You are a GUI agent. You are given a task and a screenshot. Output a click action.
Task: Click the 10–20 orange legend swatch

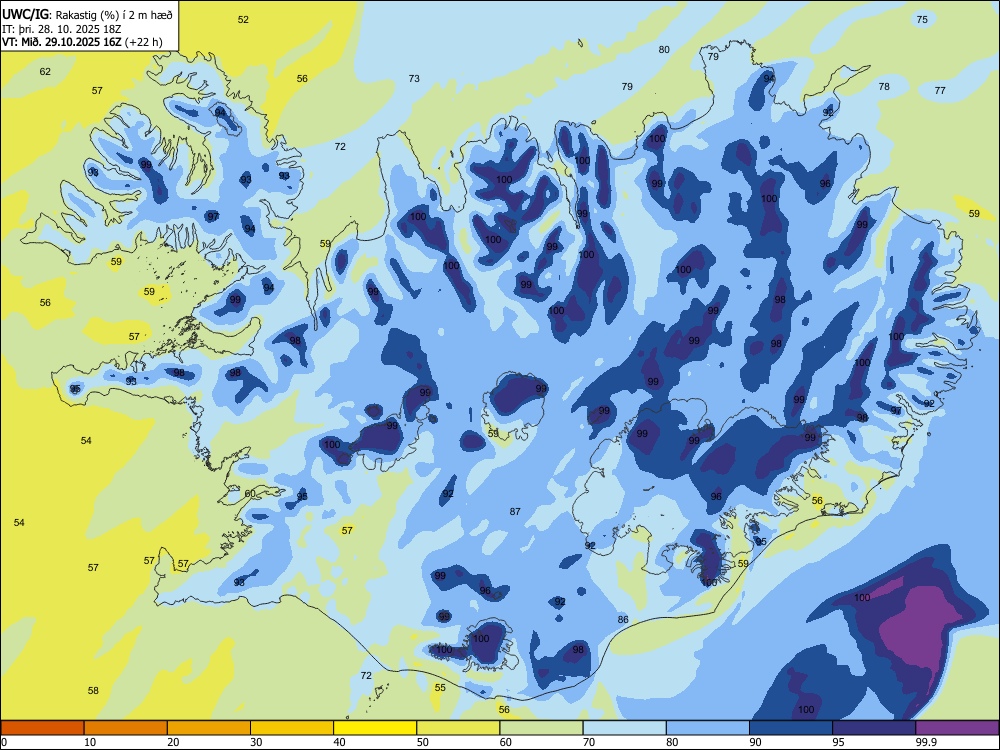click(126, 728)
